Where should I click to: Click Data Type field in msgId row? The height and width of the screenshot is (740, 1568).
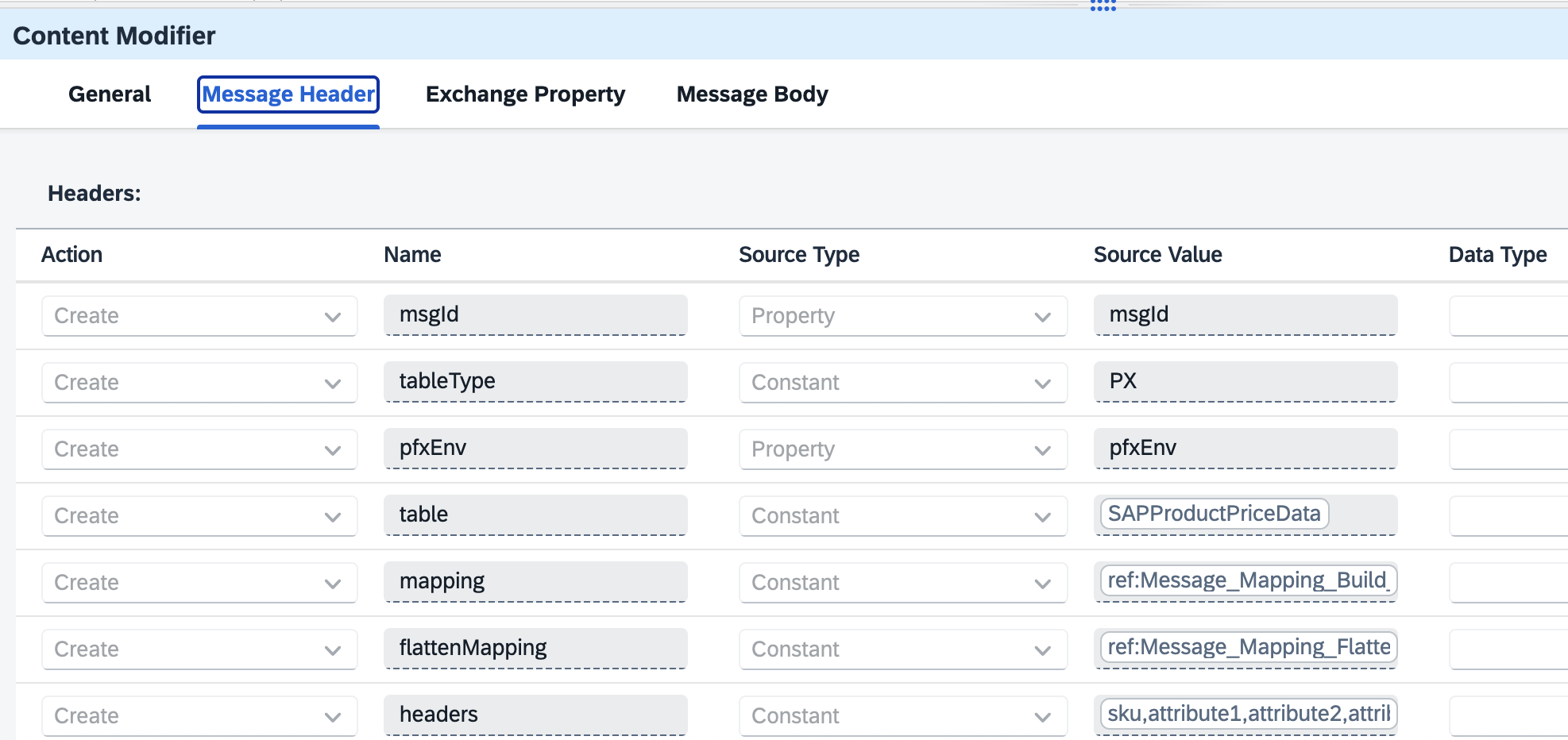point(1507,316)
